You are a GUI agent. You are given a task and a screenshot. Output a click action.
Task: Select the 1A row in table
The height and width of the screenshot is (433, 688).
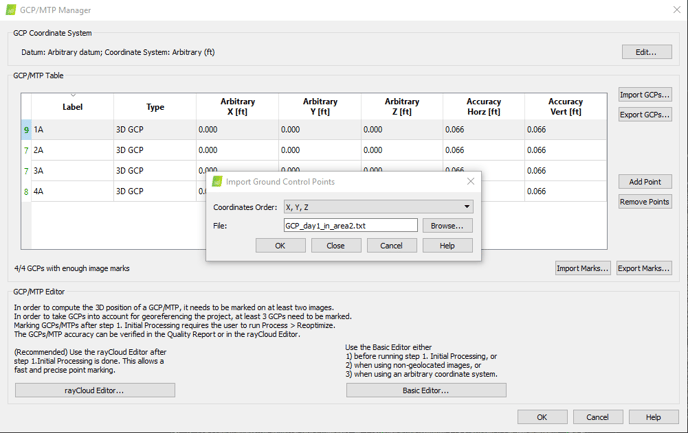(72, 130)
